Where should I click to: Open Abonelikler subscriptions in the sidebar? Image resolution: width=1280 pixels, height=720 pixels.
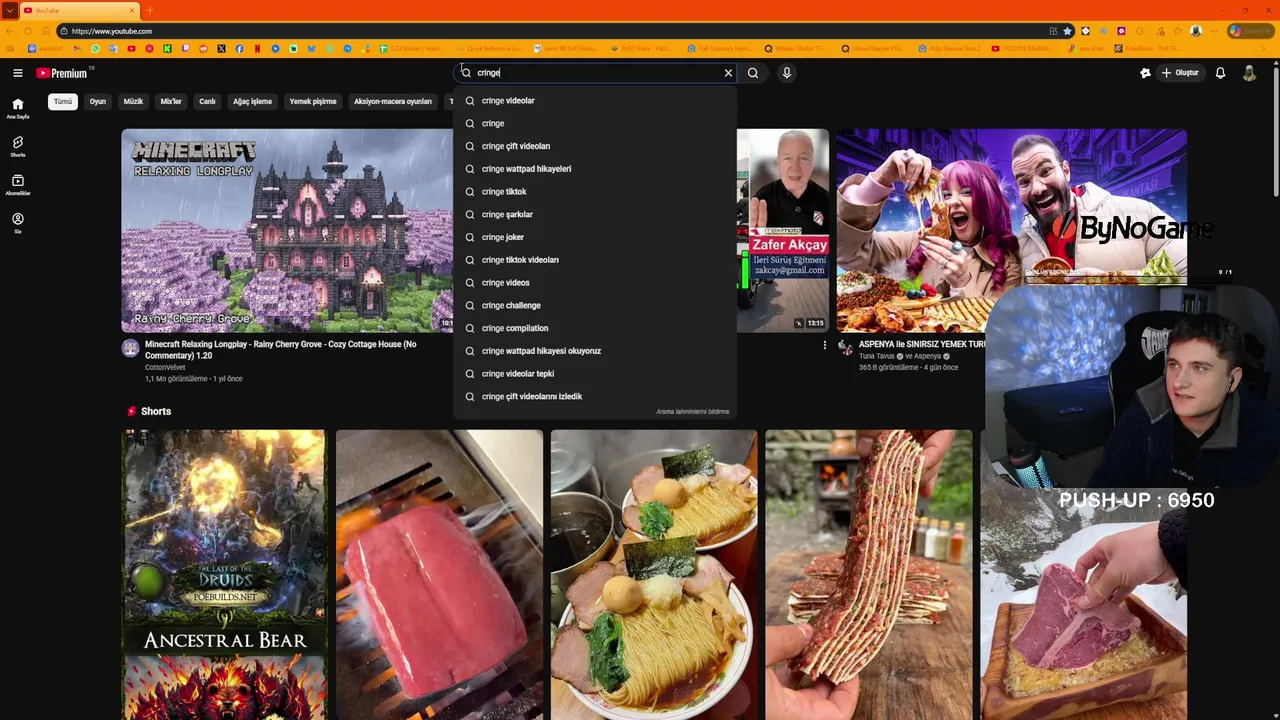pyautogui.click(x=17, y=185)
